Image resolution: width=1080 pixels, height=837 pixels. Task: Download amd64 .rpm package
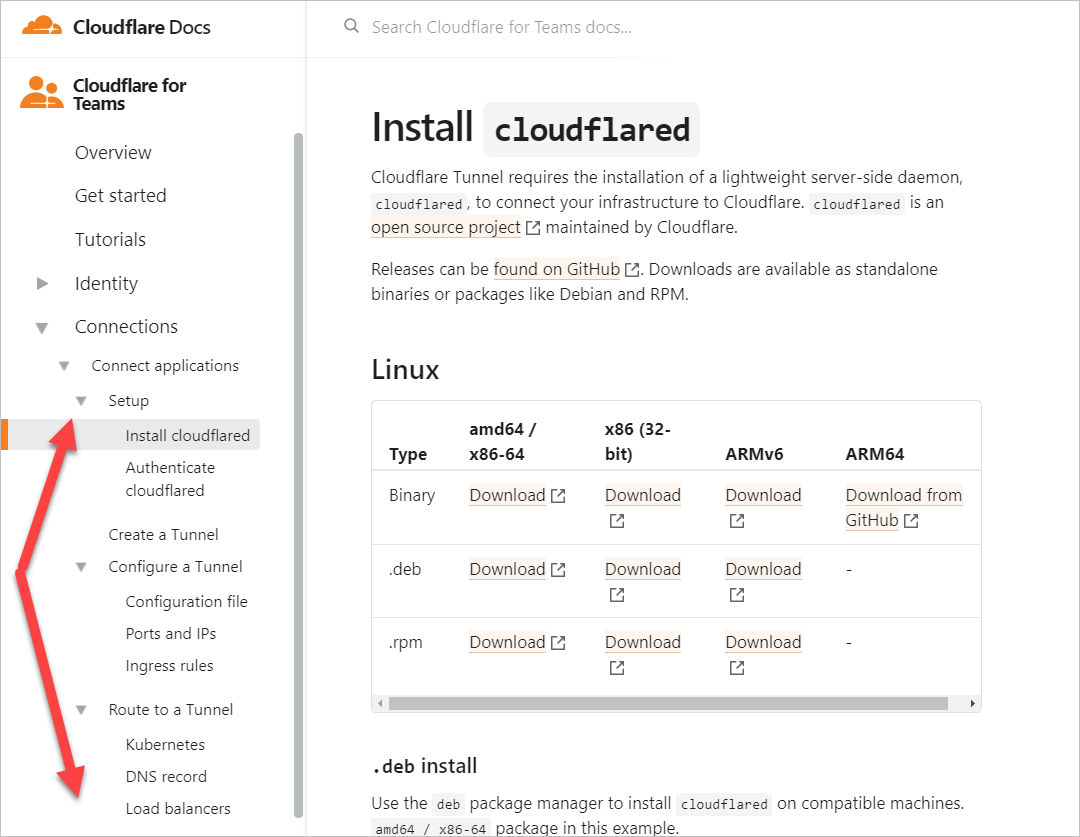[x=508, y=643]
